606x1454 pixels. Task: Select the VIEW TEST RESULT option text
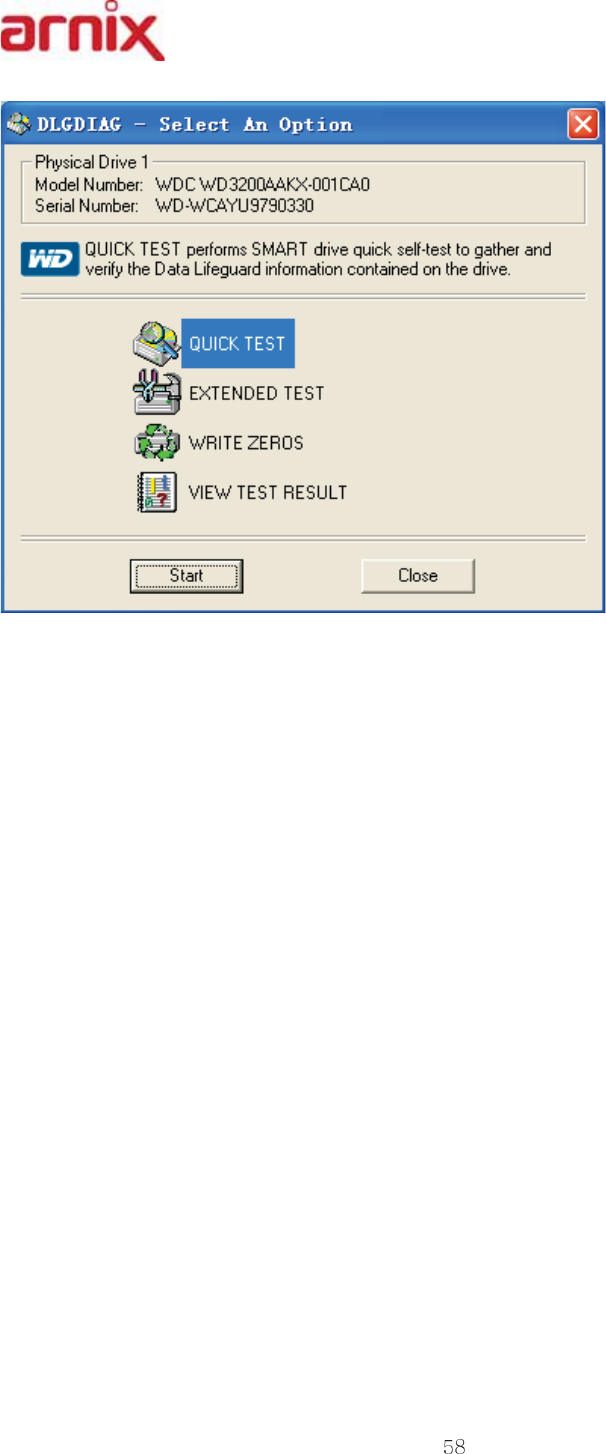tap(268, 492)
